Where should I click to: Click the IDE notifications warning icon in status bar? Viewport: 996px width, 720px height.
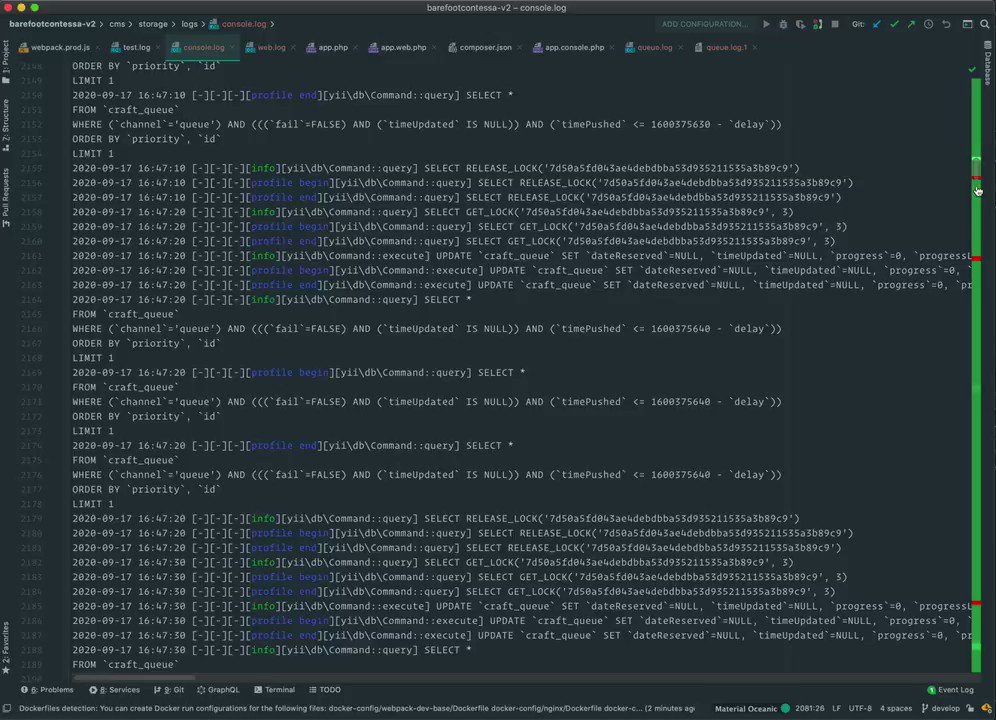point(986,708)
